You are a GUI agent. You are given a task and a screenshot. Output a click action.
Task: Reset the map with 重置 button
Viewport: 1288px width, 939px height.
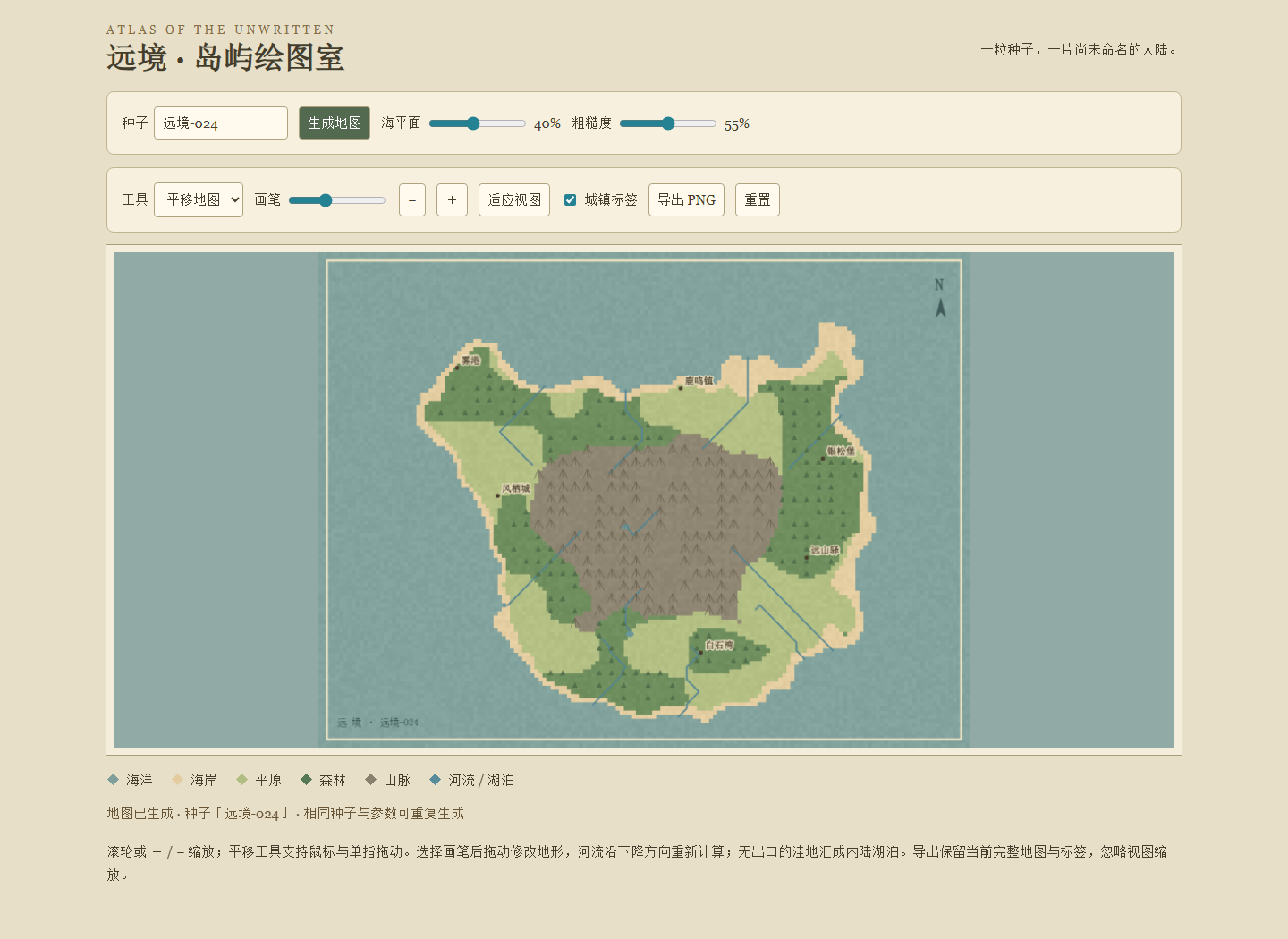(758, 200)
